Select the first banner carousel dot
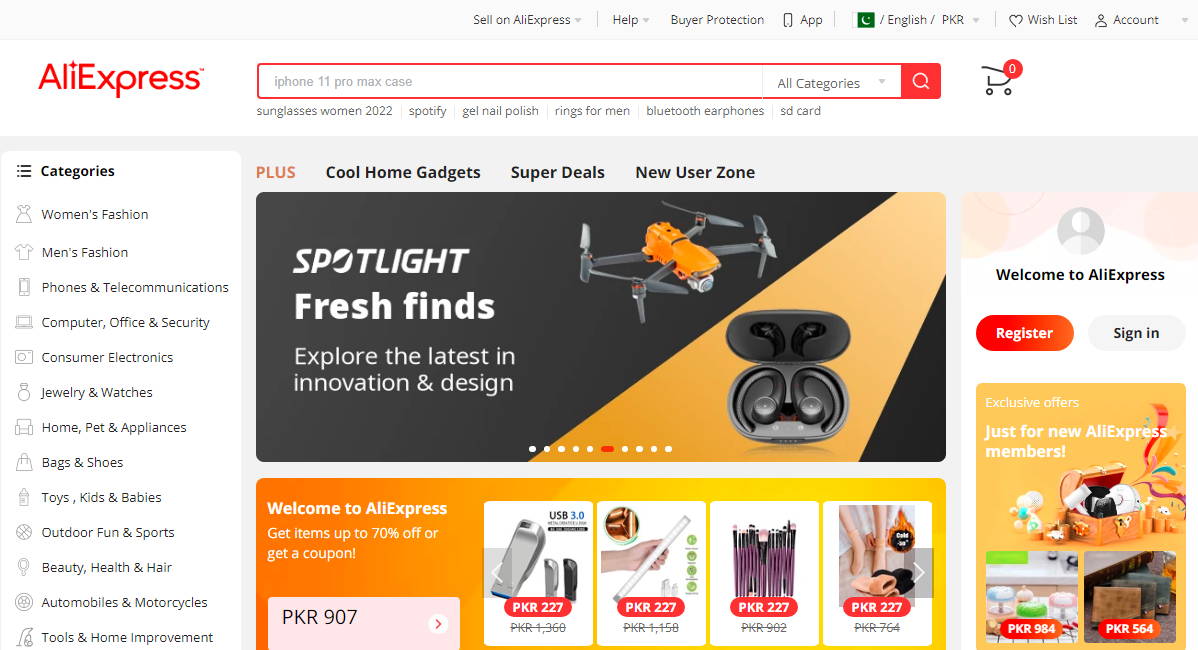 [532, 449]
